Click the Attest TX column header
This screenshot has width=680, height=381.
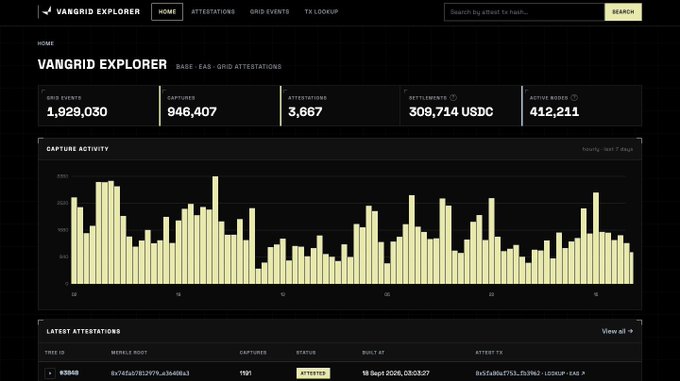(489, 352)
